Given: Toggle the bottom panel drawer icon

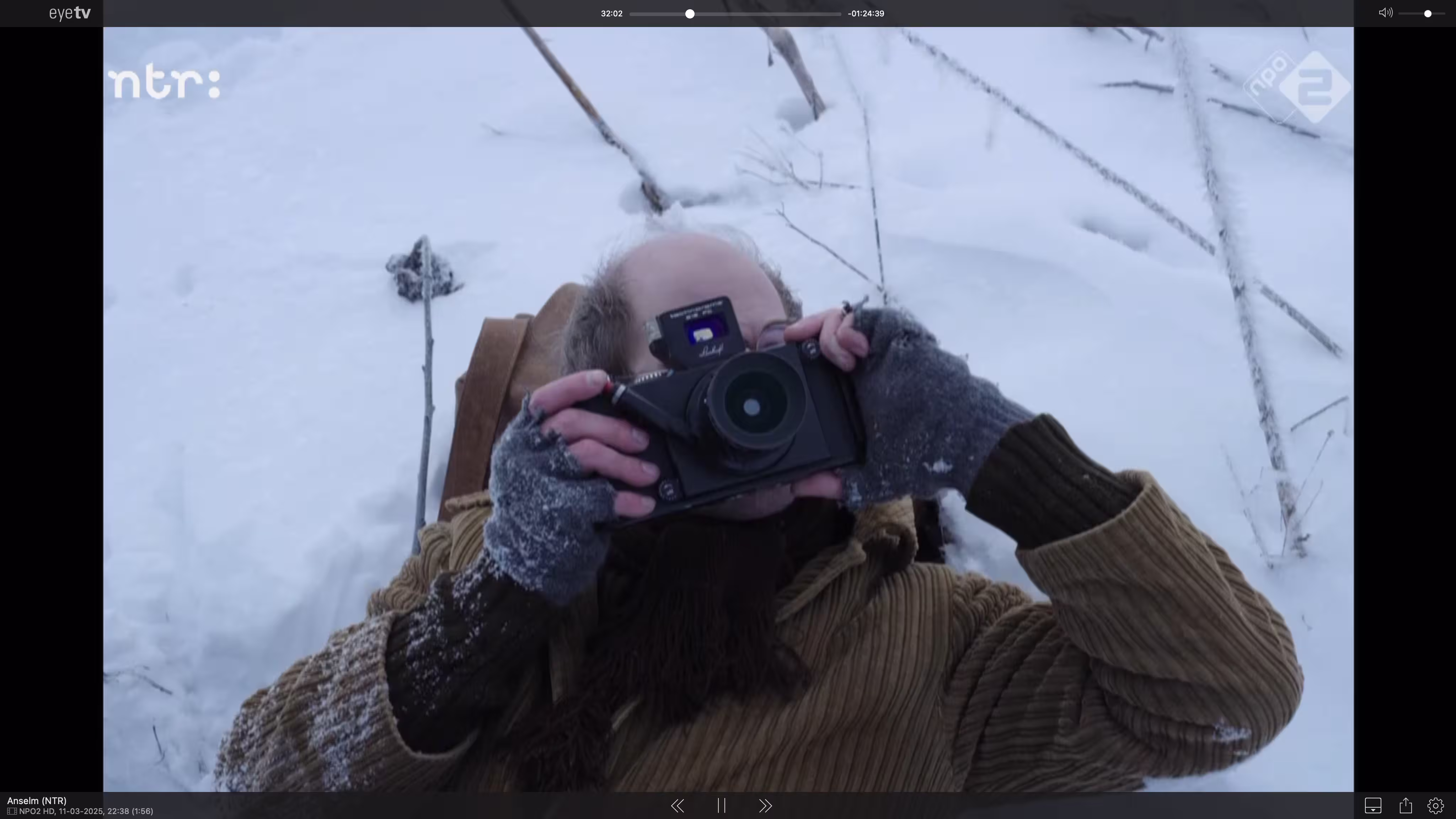Looking at the screenshot, I should [1373, 805].
